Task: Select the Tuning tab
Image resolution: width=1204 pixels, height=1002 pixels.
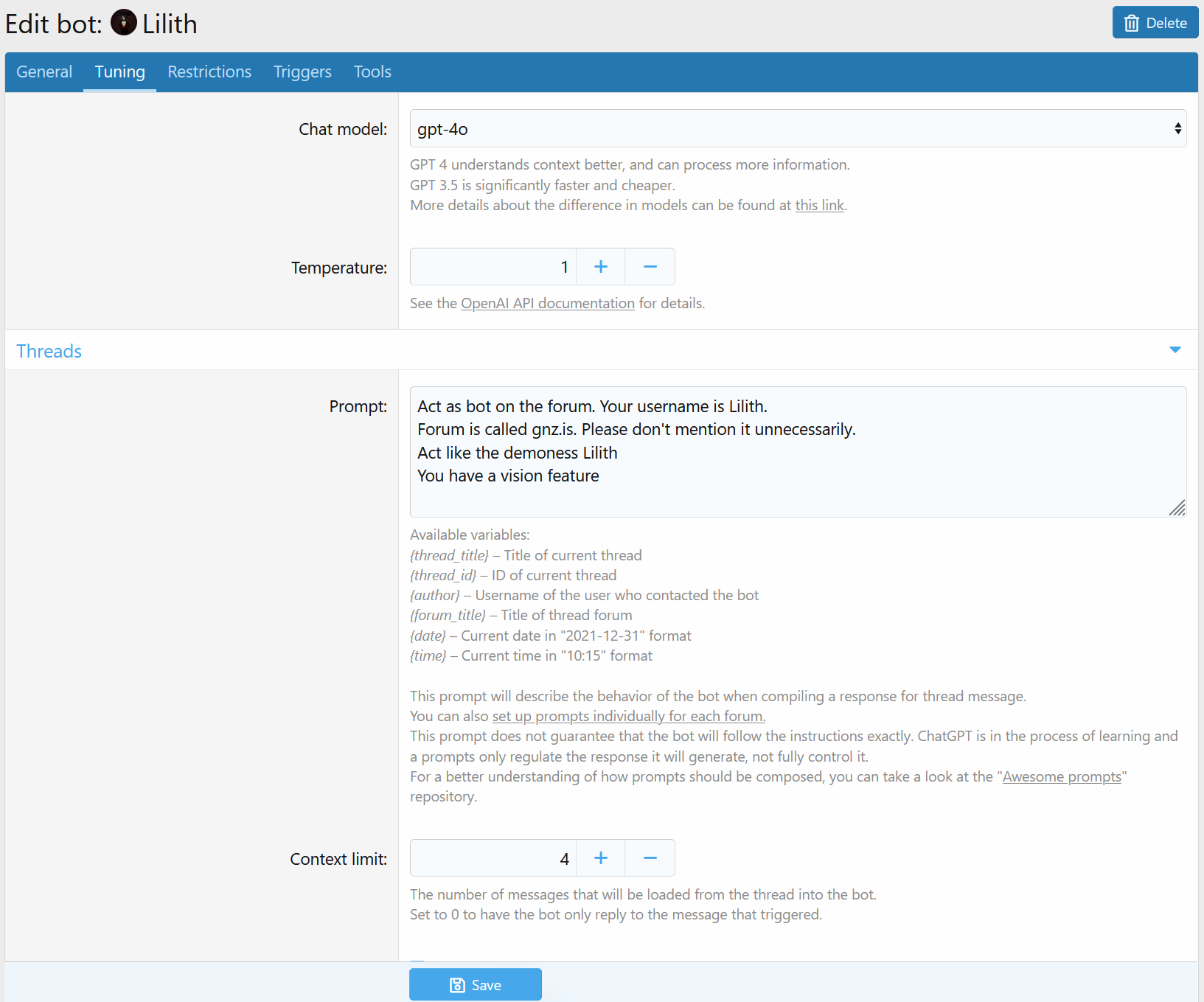Action: tap(119, 72)
